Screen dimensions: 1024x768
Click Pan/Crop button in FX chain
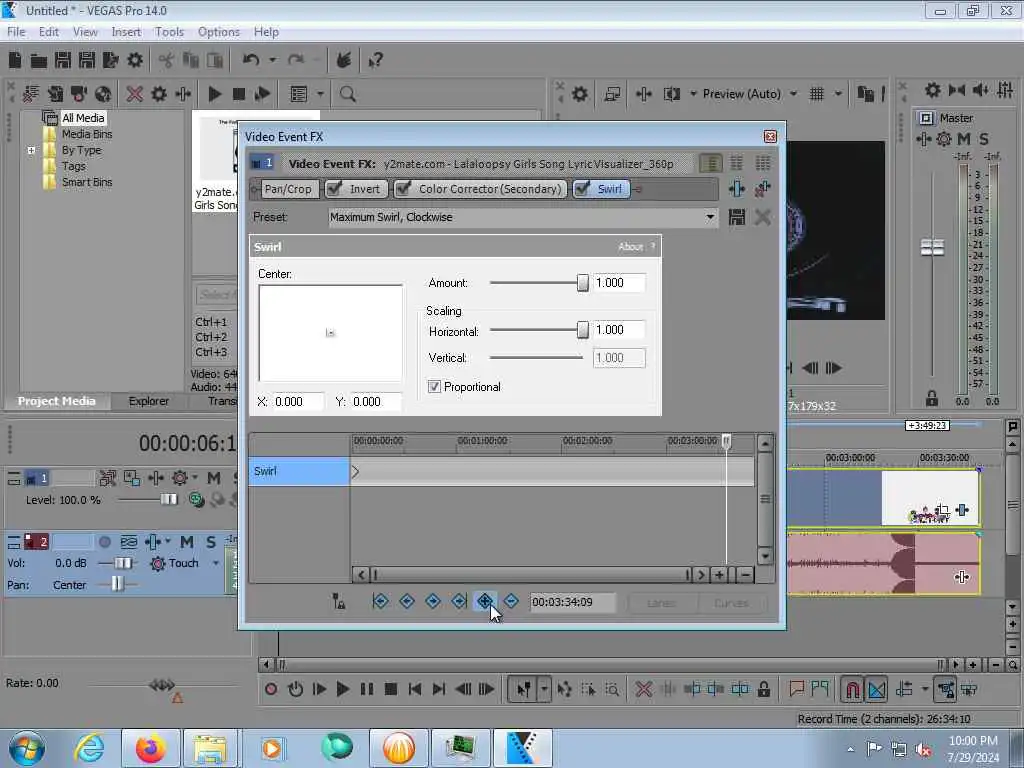[x=288, y=189]
